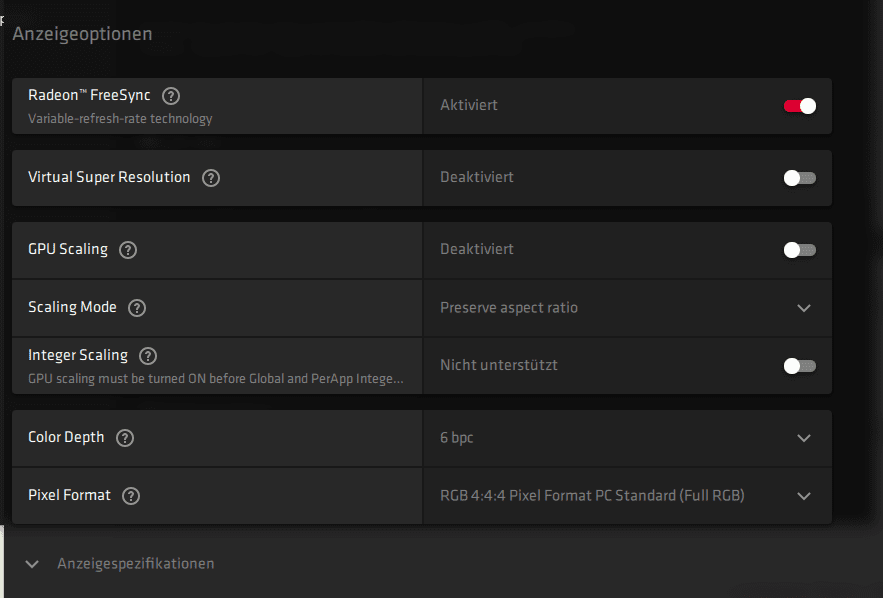Expand the Anzeigespezifikationen section
The width and height of the screenshot is (883, 598).
click(x=32, y=564)
